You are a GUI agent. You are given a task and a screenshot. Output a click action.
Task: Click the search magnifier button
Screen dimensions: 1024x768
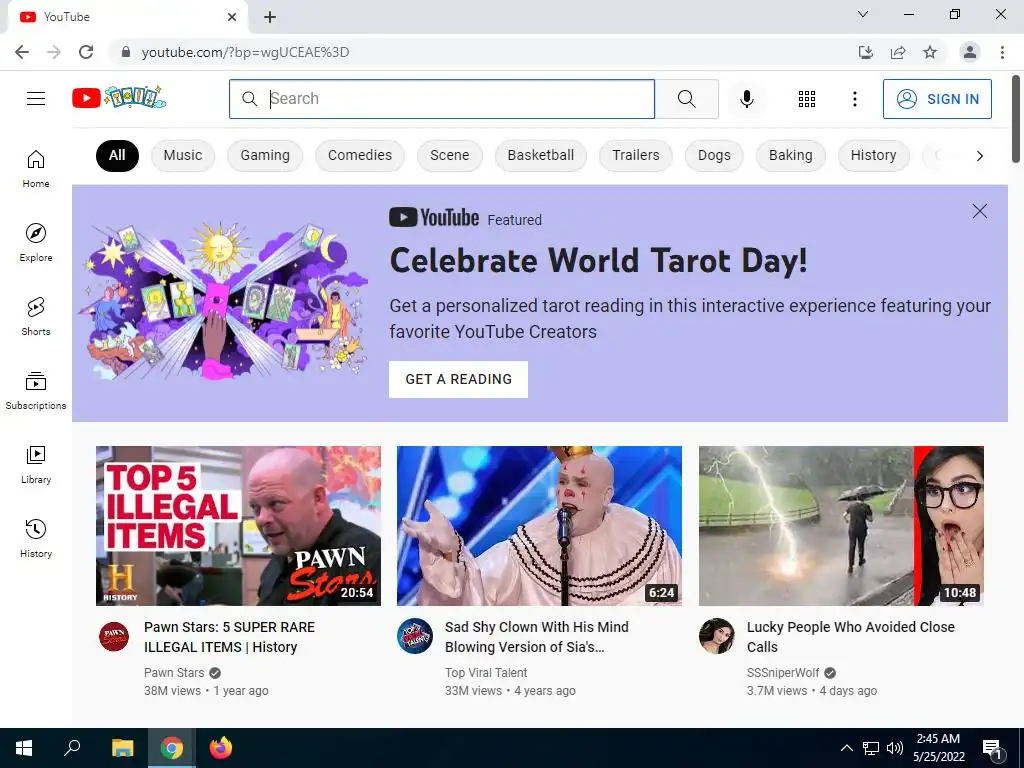686,99
